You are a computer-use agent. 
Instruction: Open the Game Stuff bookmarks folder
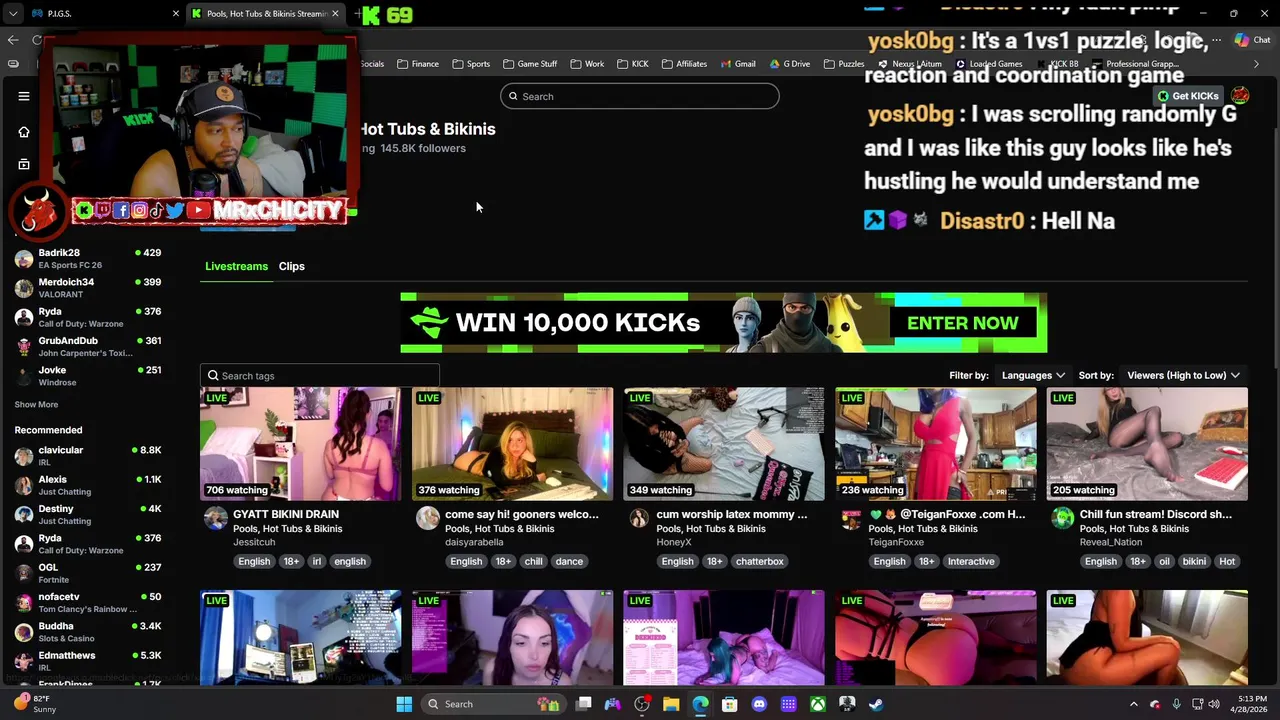pos(530,64)
